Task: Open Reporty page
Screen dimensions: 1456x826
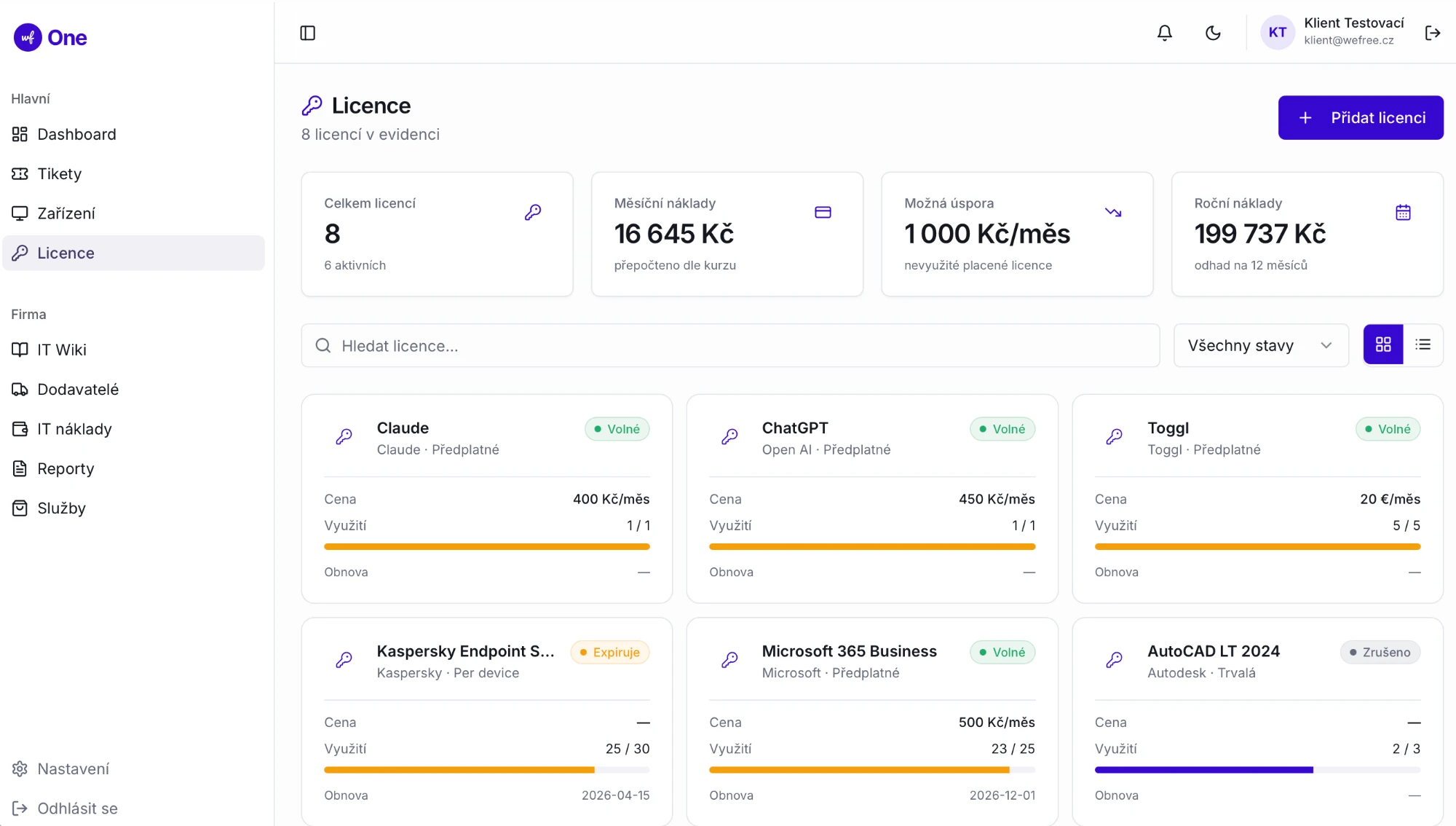Action: click(x=134, y=468)
